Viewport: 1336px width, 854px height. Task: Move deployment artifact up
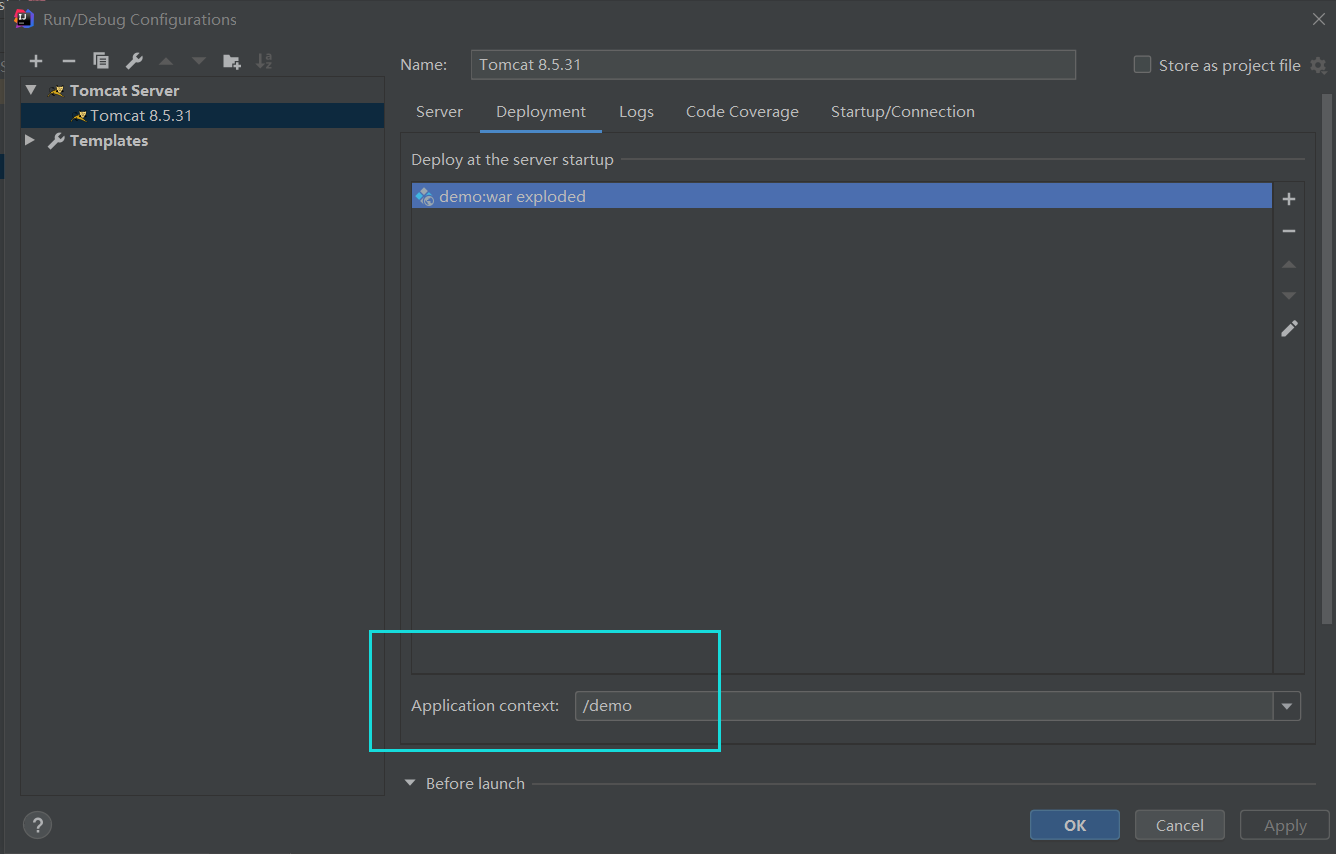pyautogui.click(x=1289, y=264)
